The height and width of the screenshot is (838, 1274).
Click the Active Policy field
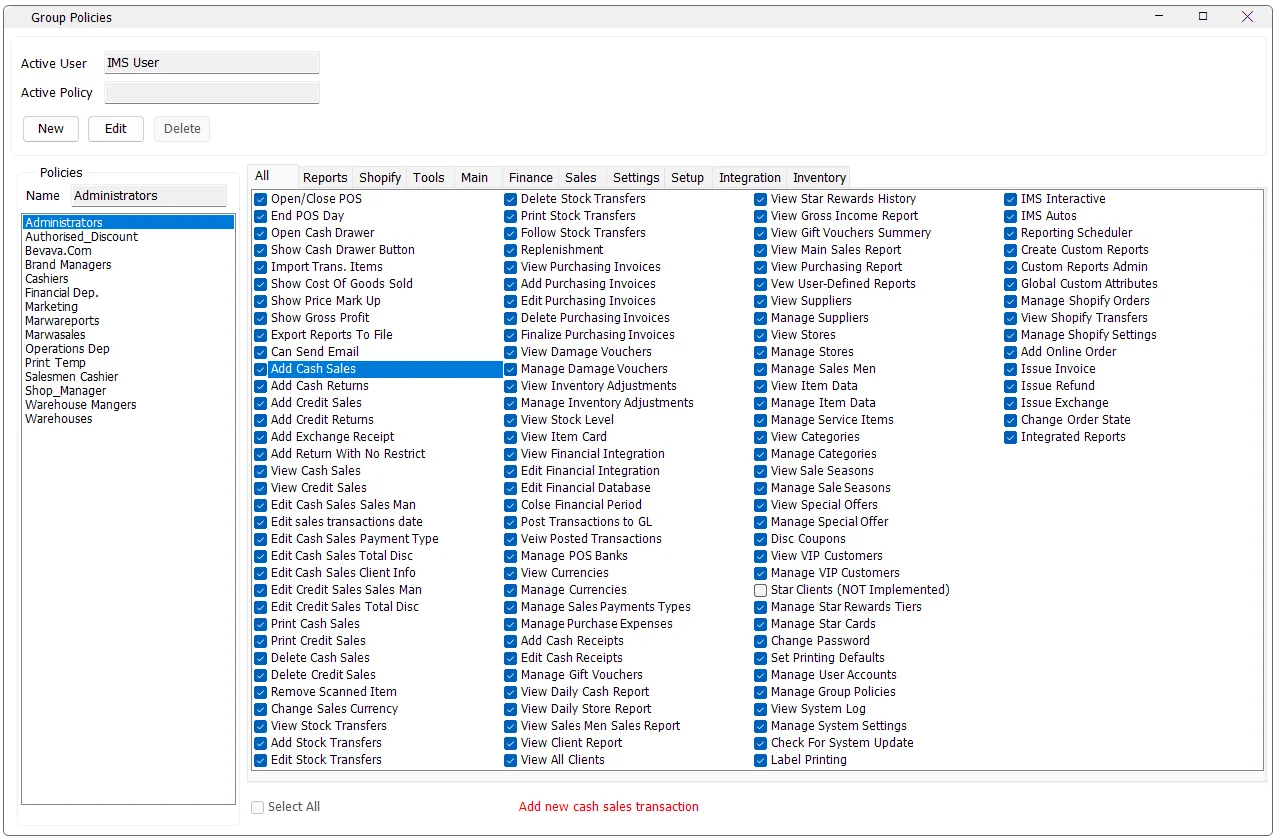[212, 93]
